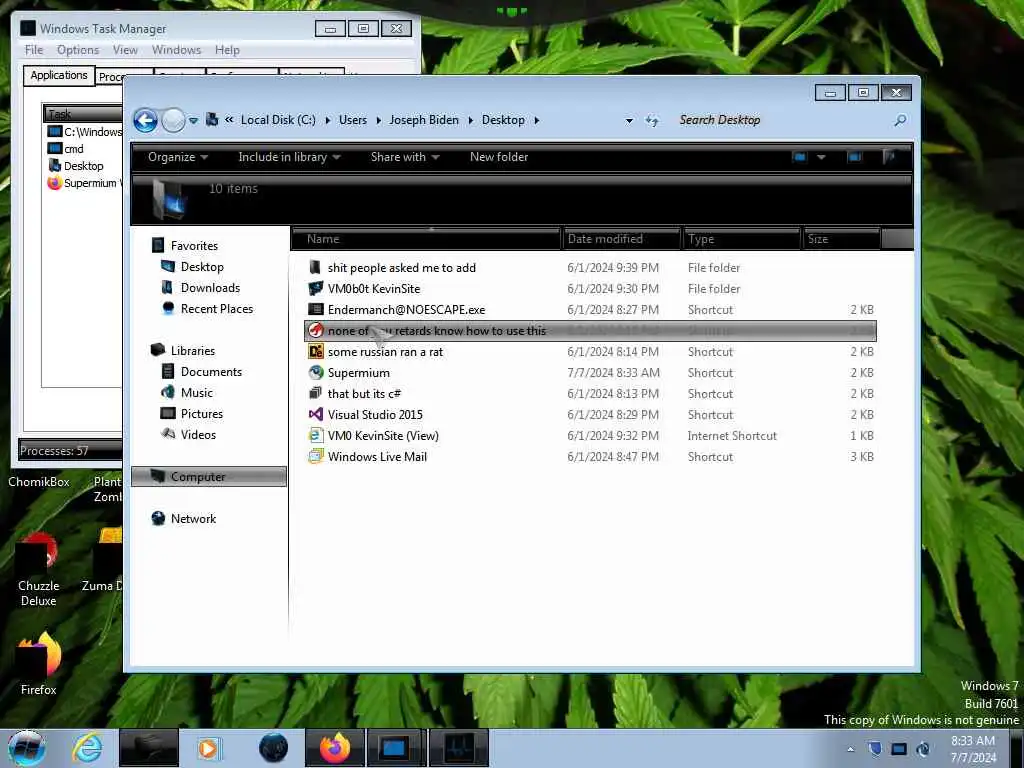Image resolution: width=1024 pixels, height=768 pixels.
Task: Open the address bar history dropdown
Action: (x=629, y=121)
